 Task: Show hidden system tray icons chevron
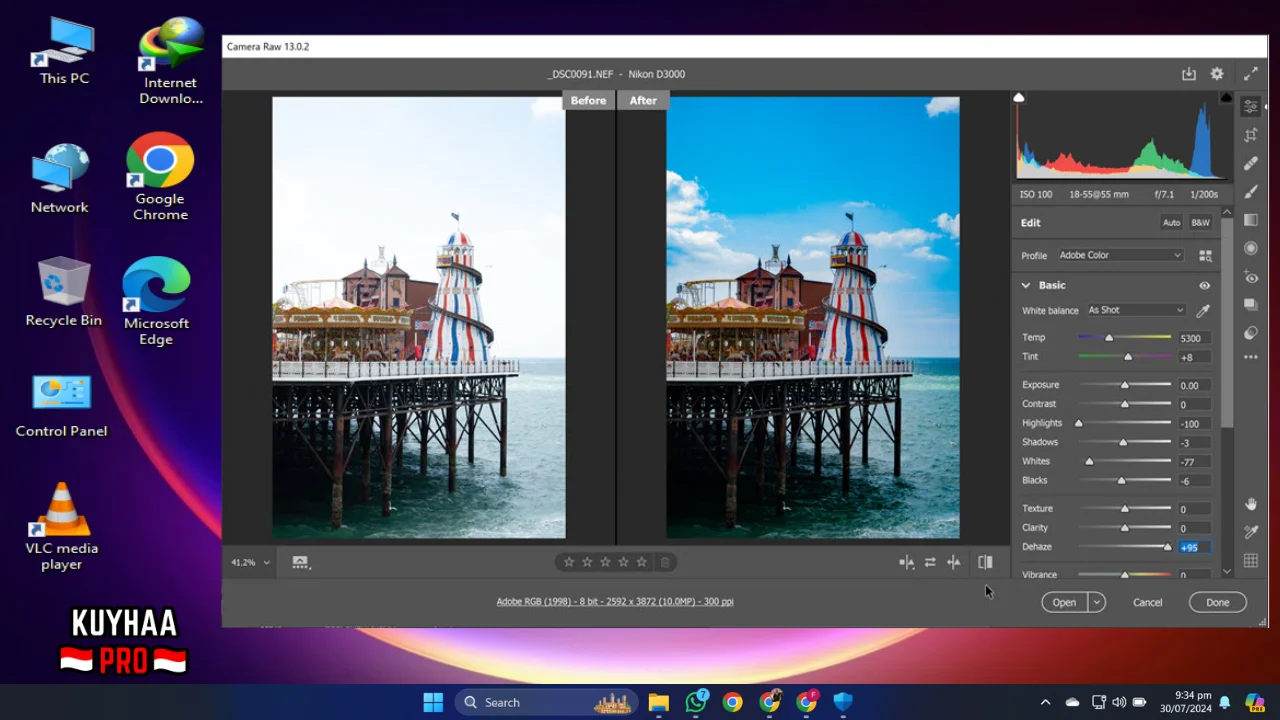click(x=1045, y=702)
